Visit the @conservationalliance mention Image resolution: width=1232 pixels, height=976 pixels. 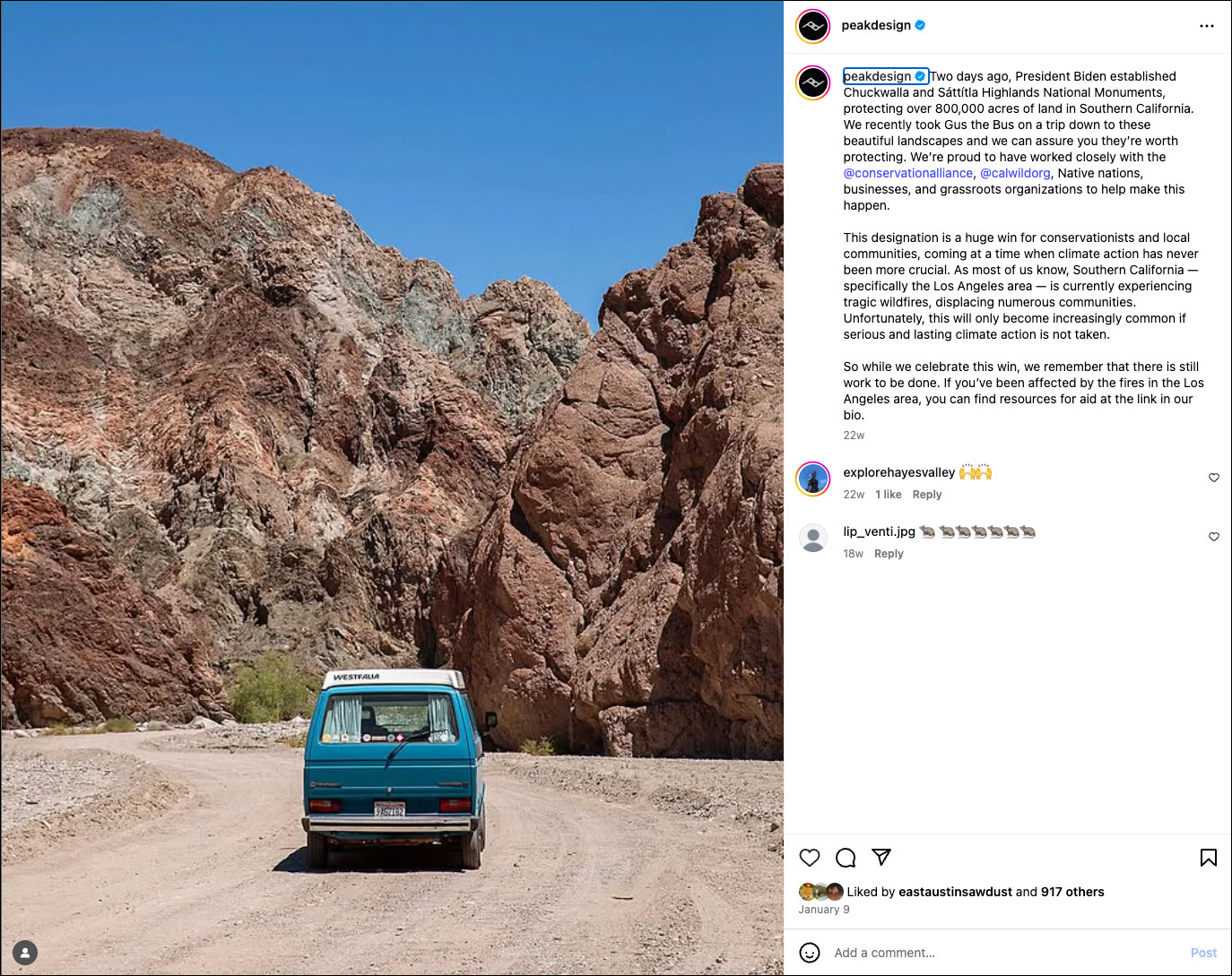click(x=907, y=173)
